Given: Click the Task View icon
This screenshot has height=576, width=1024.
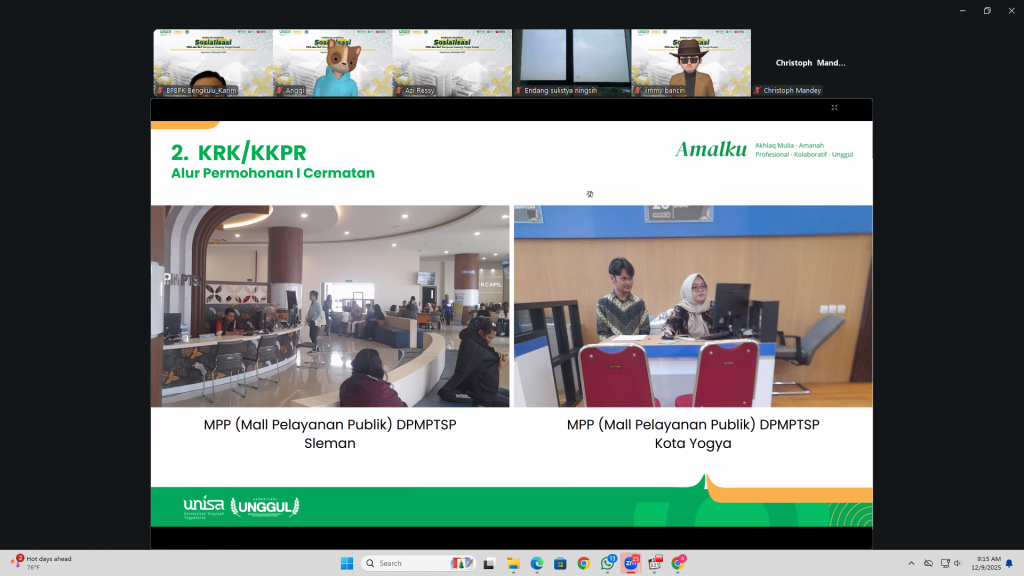Looking at the screenshot, I should click(488, 563).
